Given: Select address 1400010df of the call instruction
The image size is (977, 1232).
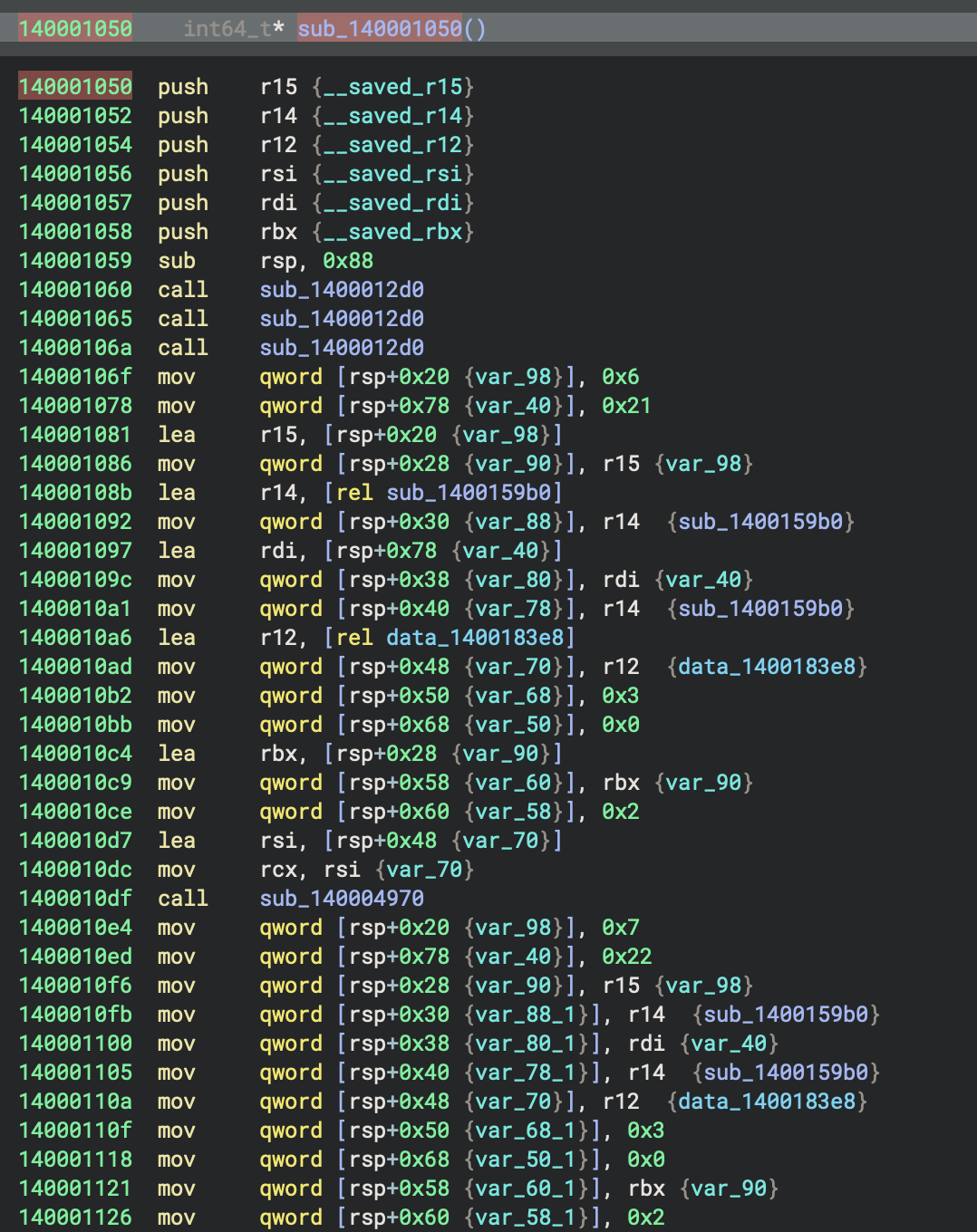Looking at the screenshot, I should tap(75, 899).
